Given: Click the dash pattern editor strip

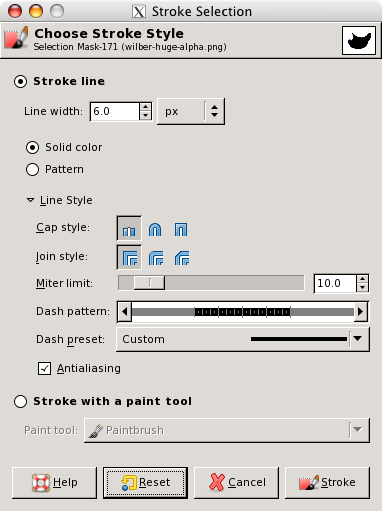Looking at the screenshot, I should [243, 312].
